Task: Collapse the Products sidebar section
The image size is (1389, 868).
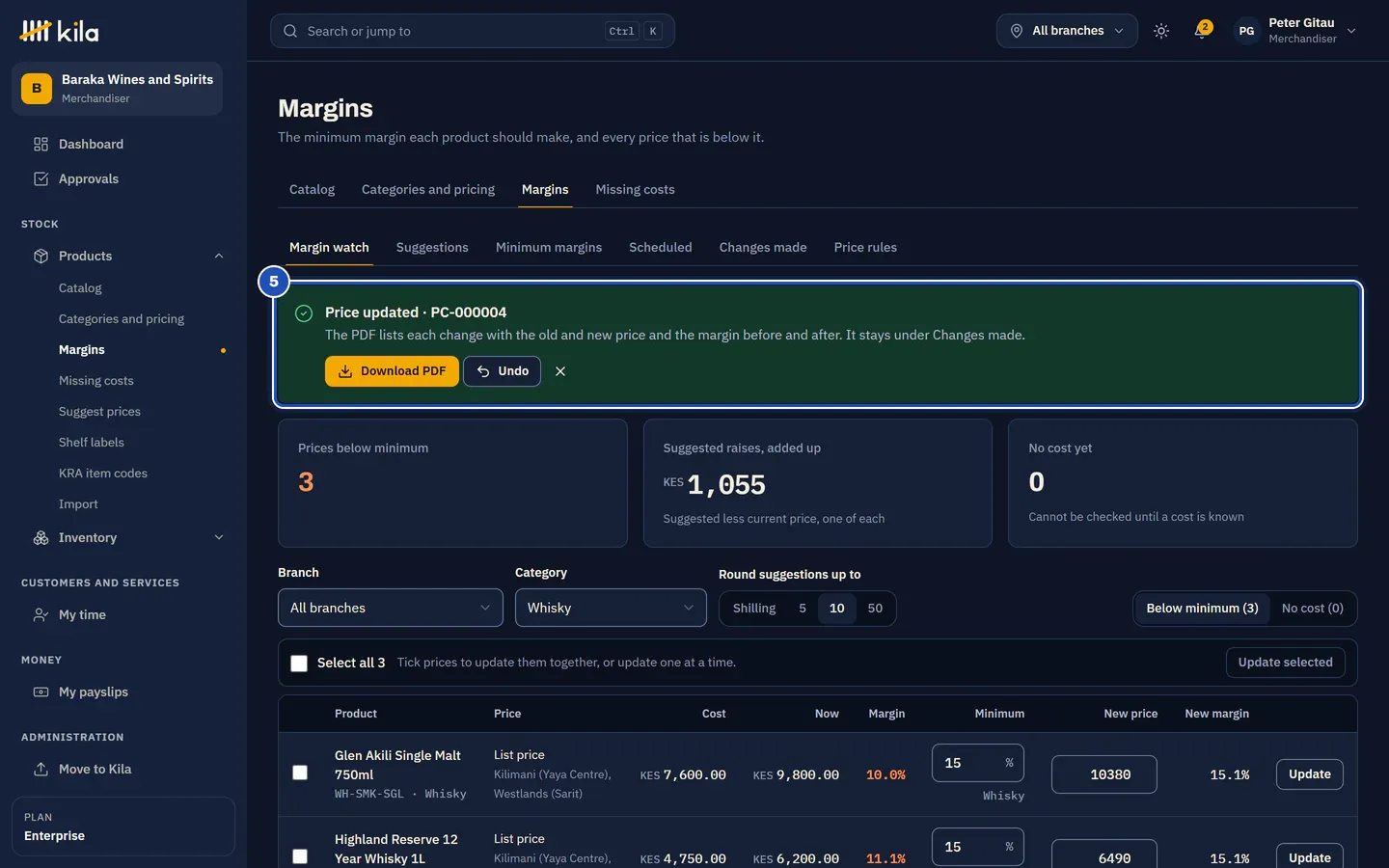Action: [219, 256]
